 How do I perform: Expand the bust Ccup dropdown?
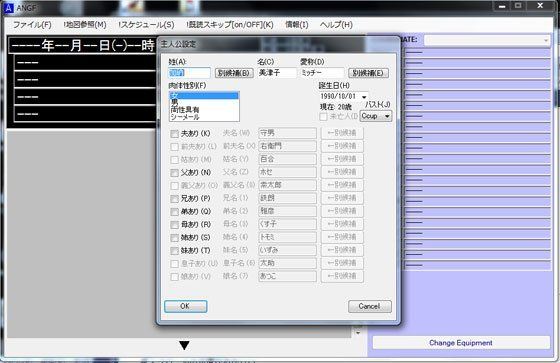click(x=387, y=116)
